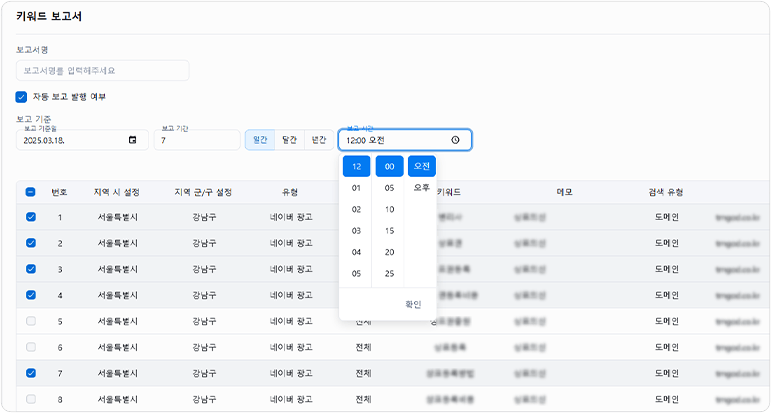Click 전체 in row 6
The width and height of the screenshot is (771, 413).
coord(363,347)
